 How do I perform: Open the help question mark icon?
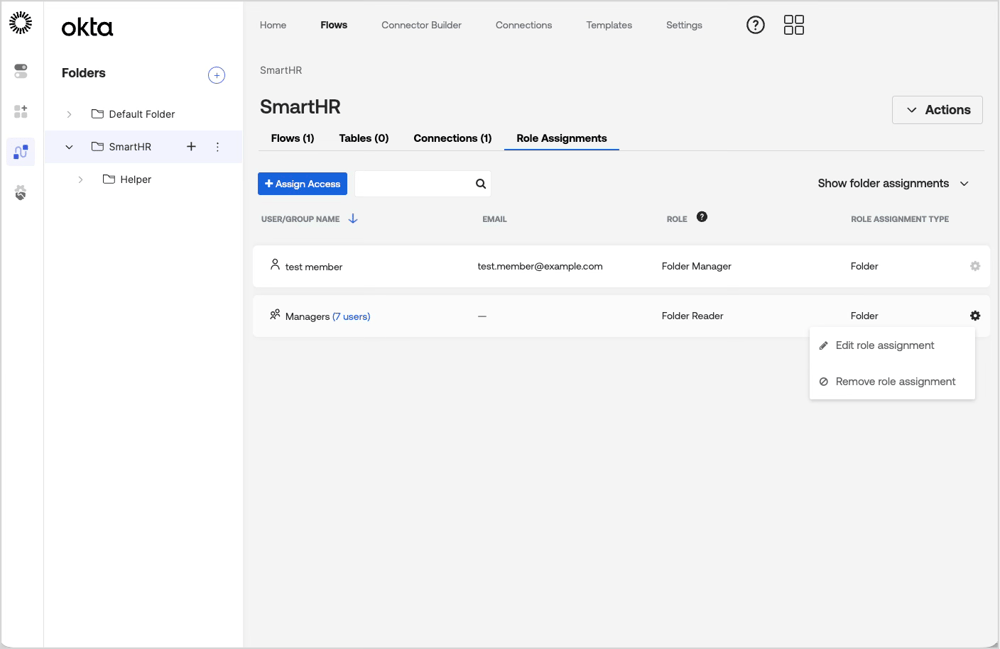tap(755, 25)
